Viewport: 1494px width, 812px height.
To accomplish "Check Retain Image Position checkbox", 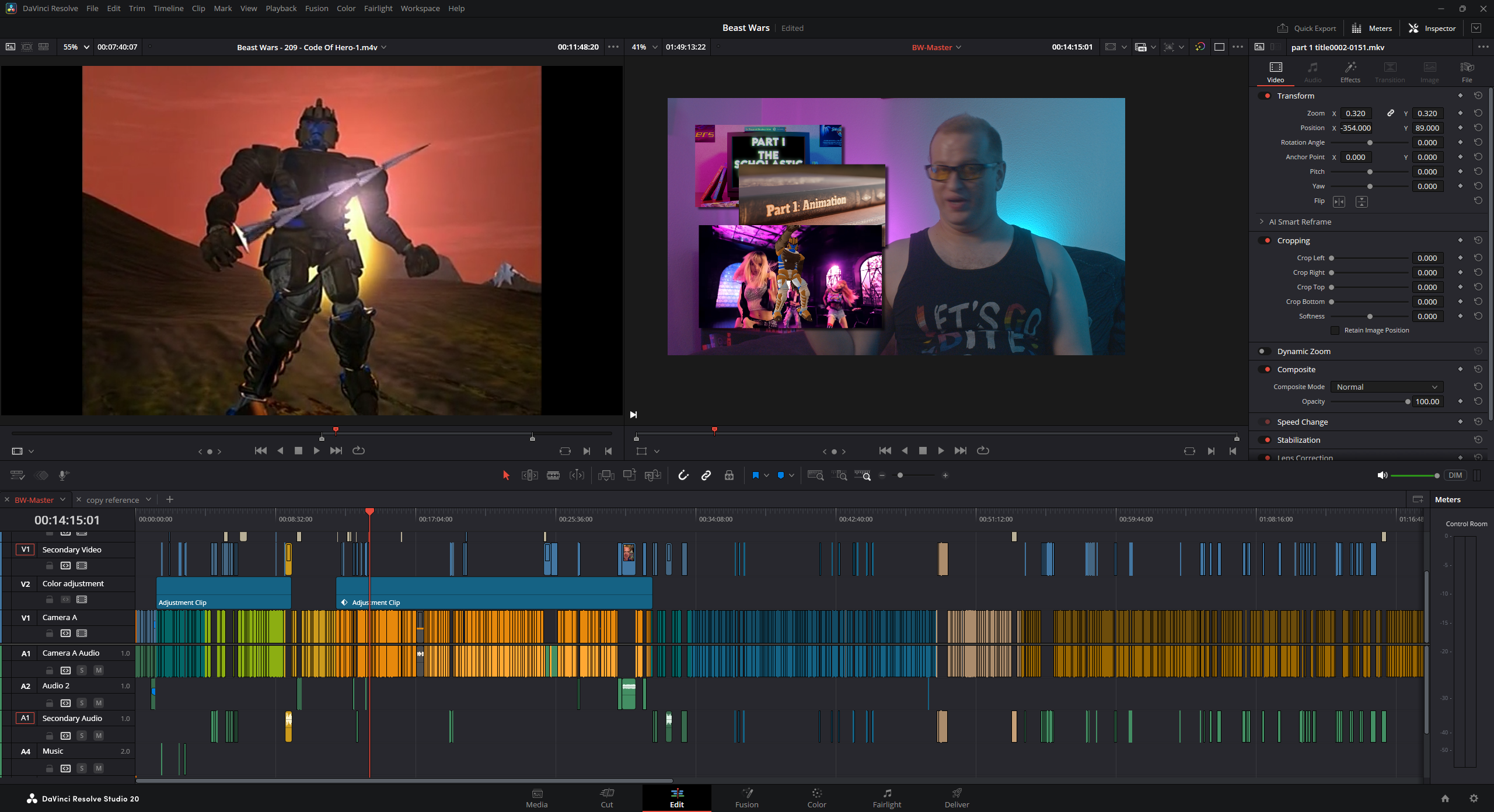I will click(1335, 331).
